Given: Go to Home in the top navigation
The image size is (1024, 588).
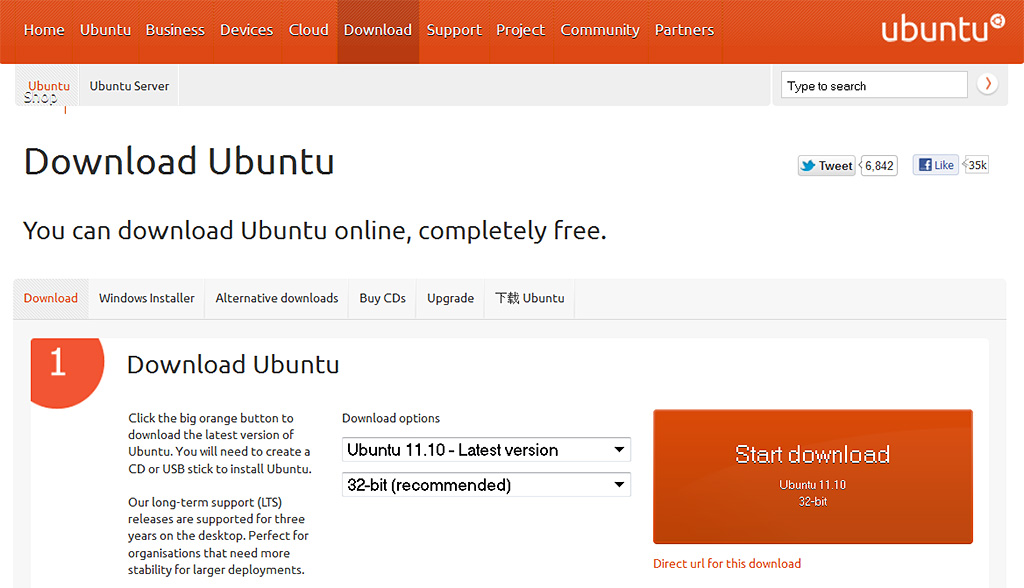Looking at the screenshot, I should 44,30.
